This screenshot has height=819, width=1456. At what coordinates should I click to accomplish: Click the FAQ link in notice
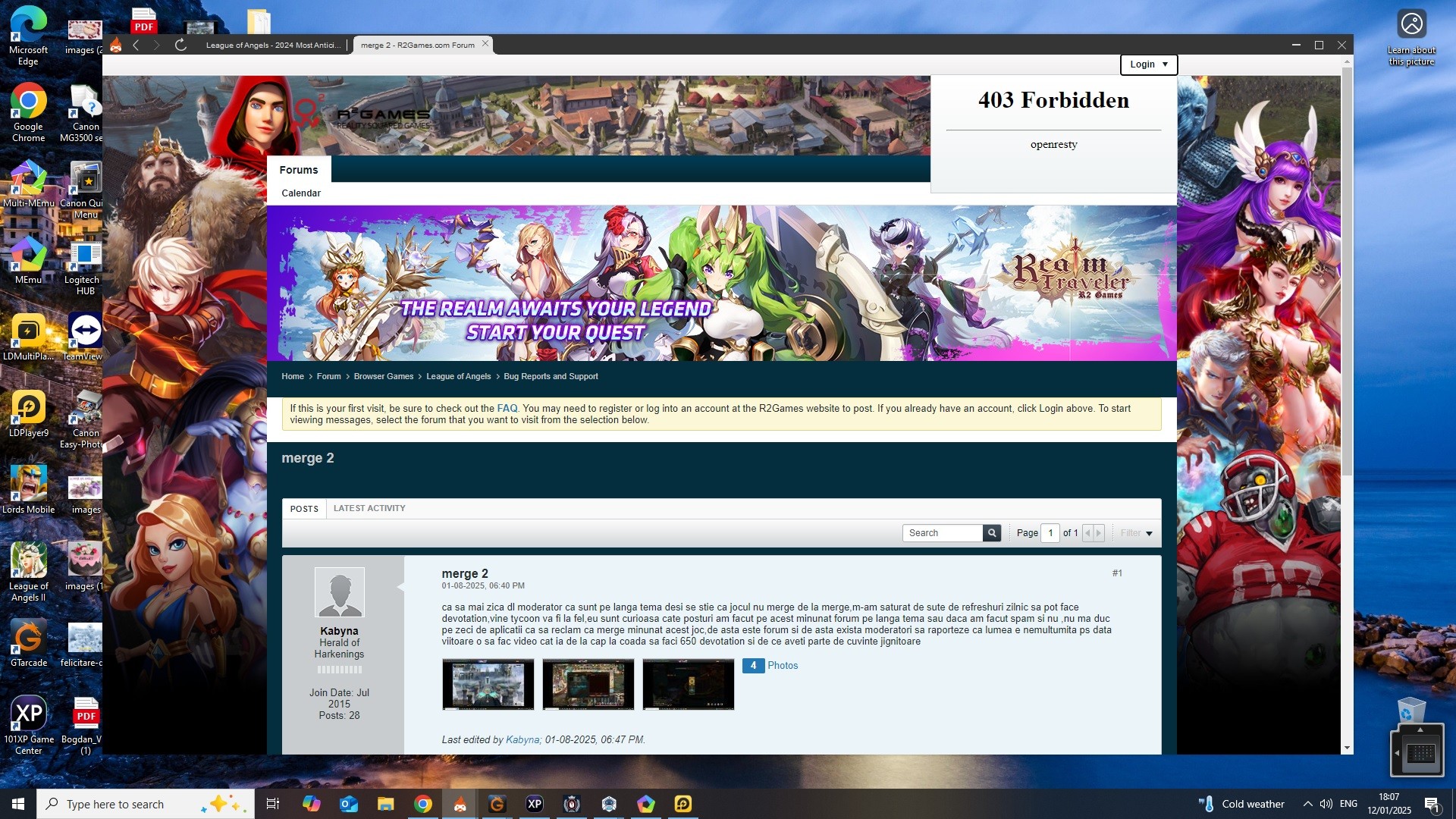tap(507, 408)
